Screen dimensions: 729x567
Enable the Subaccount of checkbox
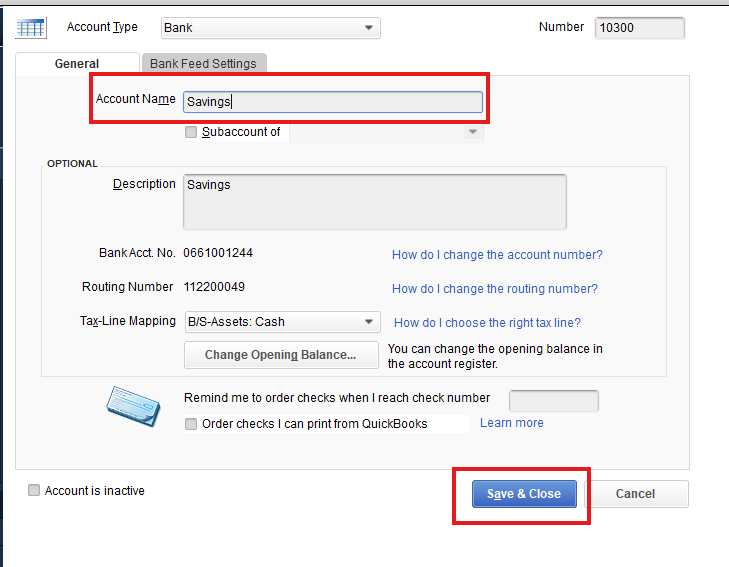pyautogui.click(x=191, y=132)
